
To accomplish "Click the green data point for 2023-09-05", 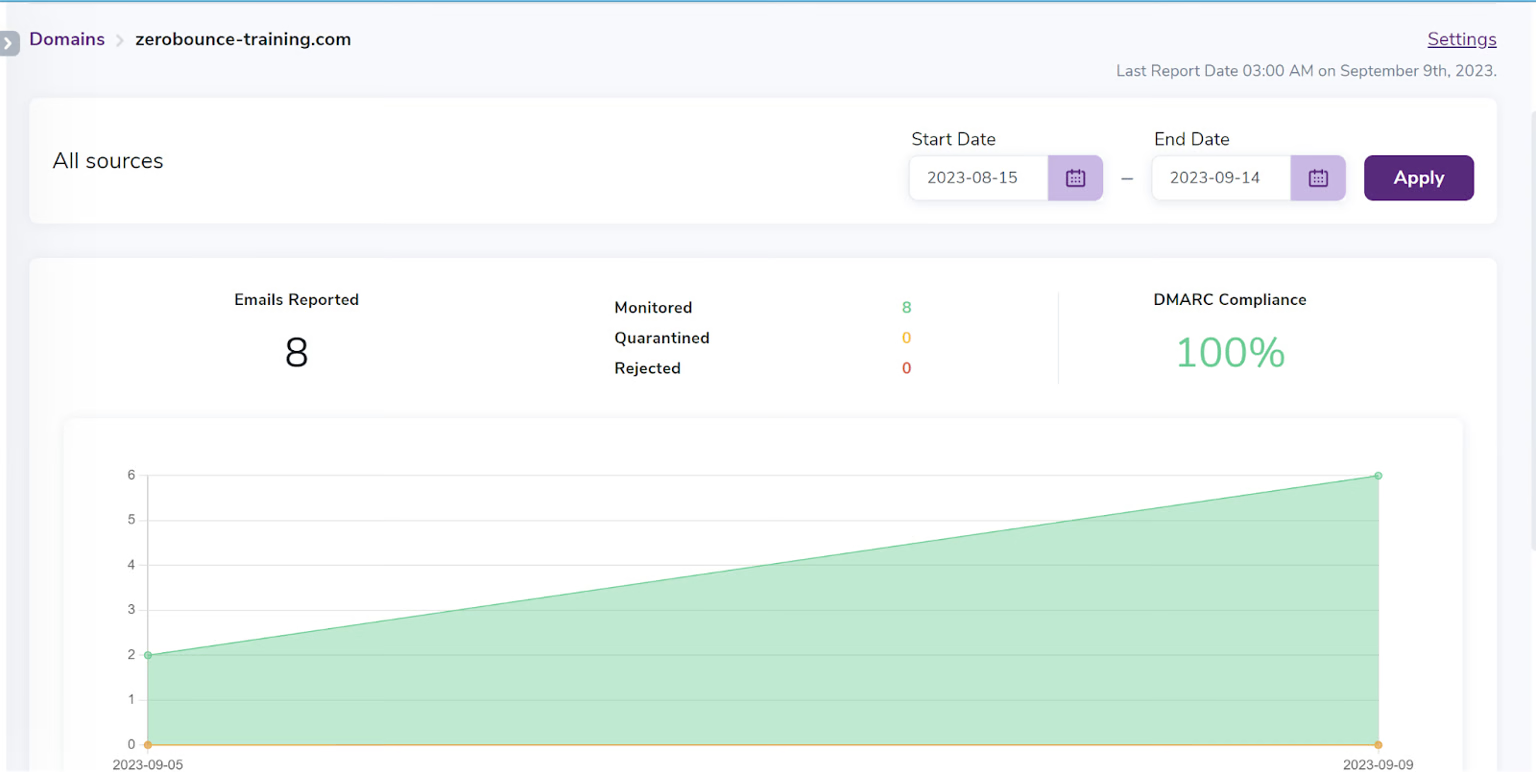I will coord(148,655).
